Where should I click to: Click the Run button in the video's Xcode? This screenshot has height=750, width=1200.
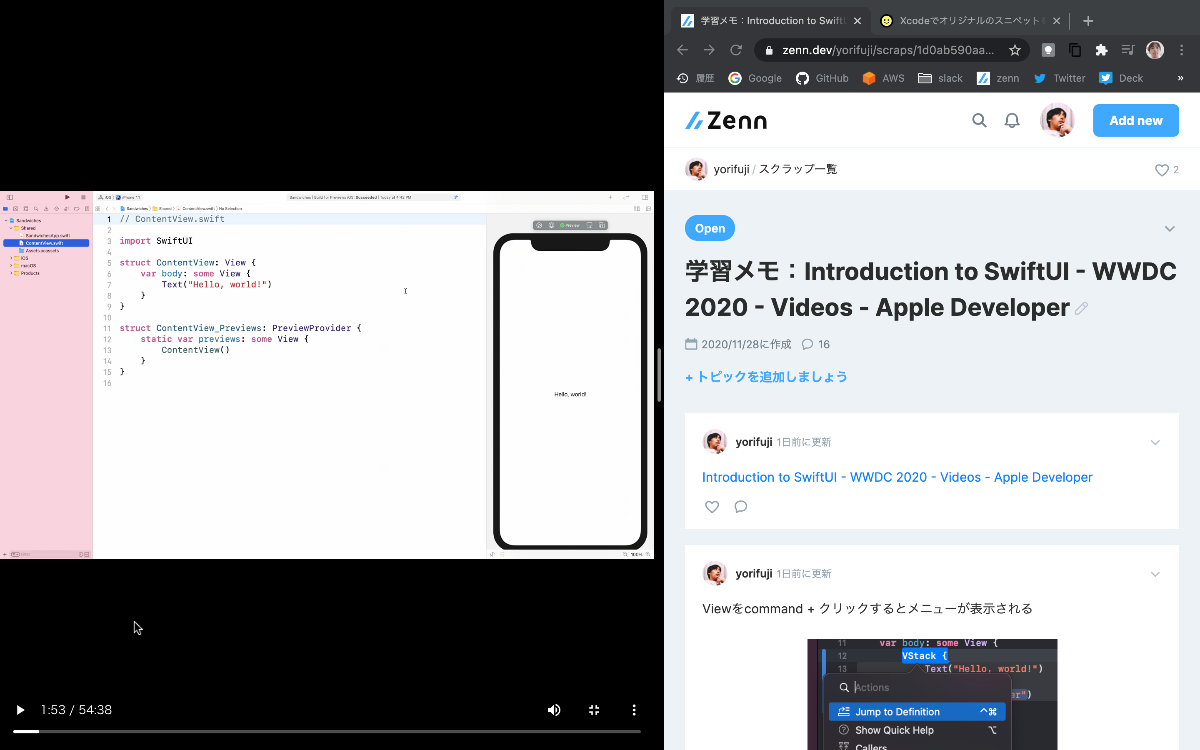click(x=67, y=198)
